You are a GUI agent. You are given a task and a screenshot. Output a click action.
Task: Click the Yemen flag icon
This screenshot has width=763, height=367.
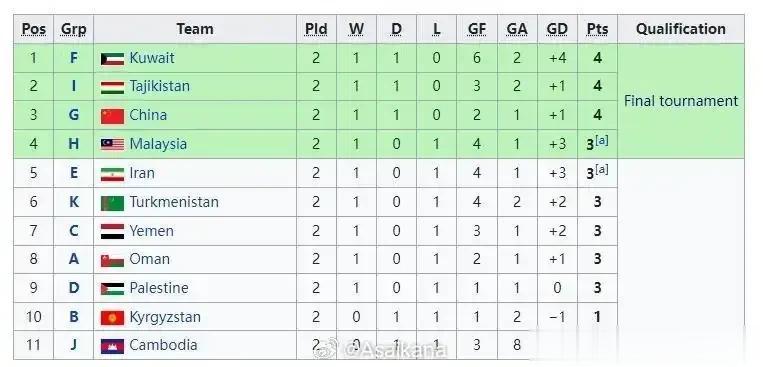112,232
